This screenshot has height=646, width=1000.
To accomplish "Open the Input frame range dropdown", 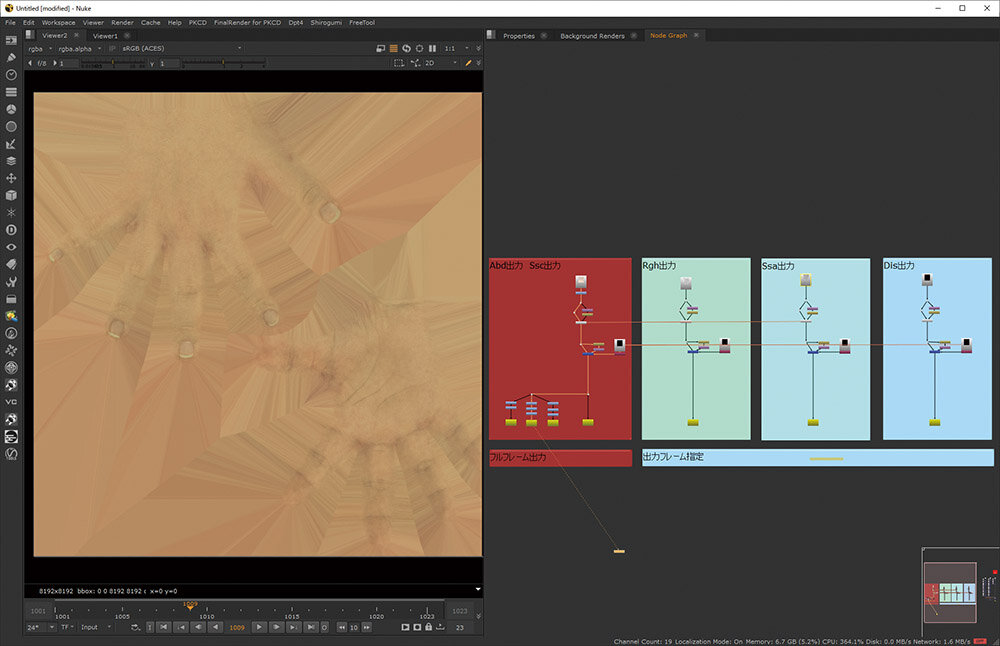I will [x=96, y=628].
